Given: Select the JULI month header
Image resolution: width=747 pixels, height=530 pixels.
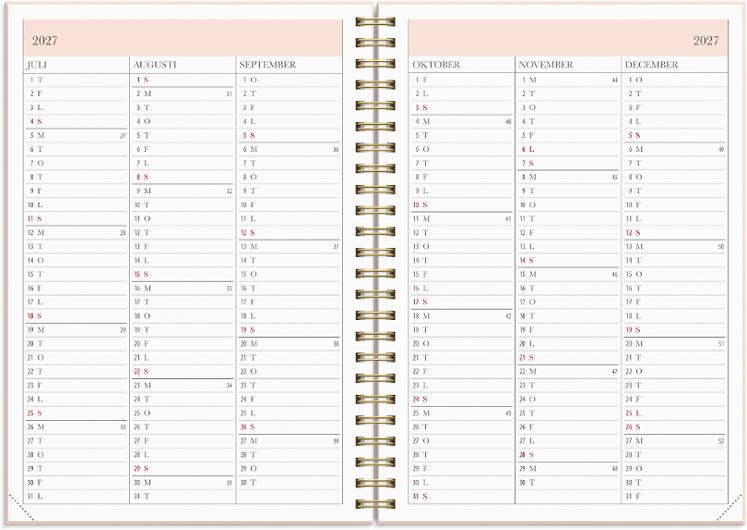Looking at the screenshot, I should pos(37,65).
